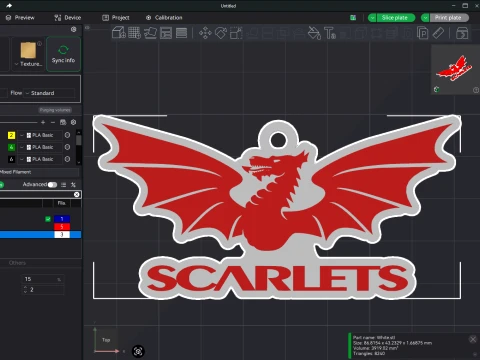The width and height of the screenshot is (480, 360).
Task: Toggle green checkbox beside filament 1
Action: (48, 219)
